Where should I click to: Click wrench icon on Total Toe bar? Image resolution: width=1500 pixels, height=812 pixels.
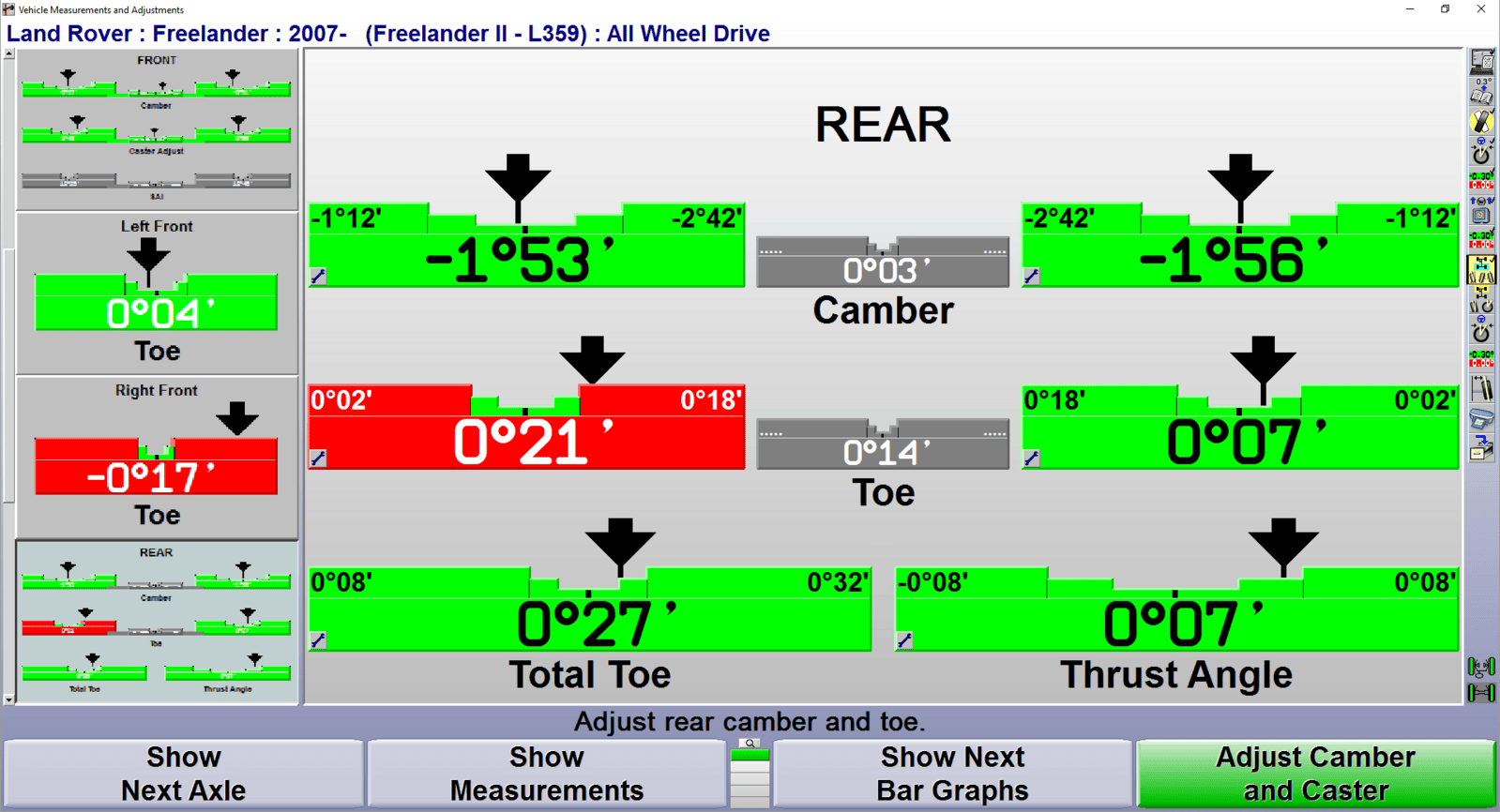[x=318, y=640]
